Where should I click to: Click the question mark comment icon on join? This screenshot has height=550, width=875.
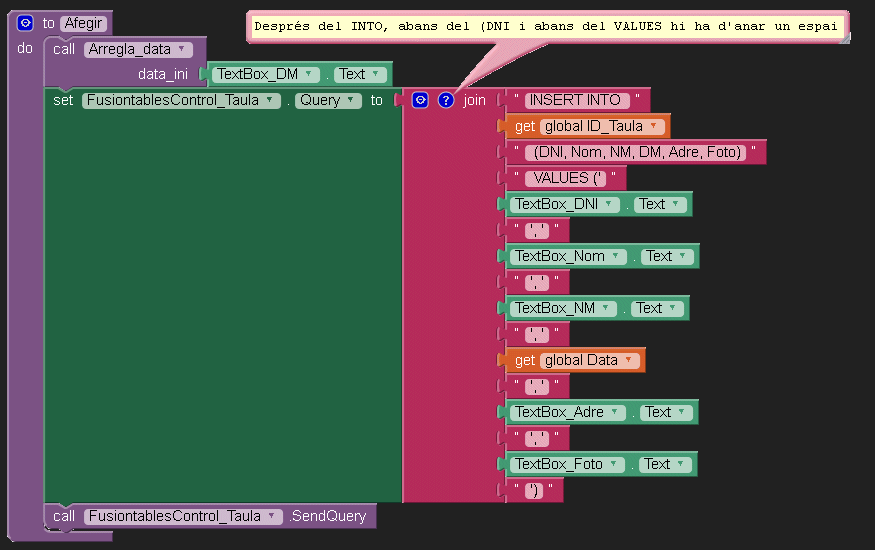446,100
